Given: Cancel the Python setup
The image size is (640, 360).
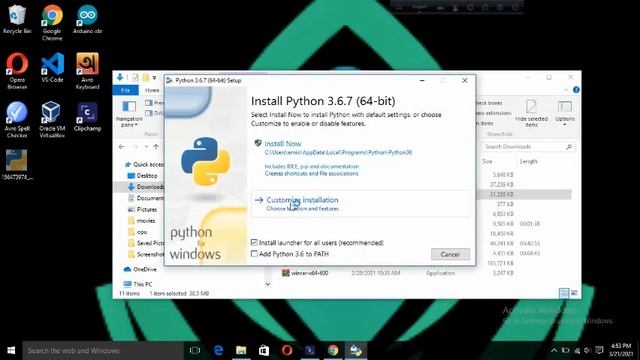Looking at the screenshot, I should (450, 254).
